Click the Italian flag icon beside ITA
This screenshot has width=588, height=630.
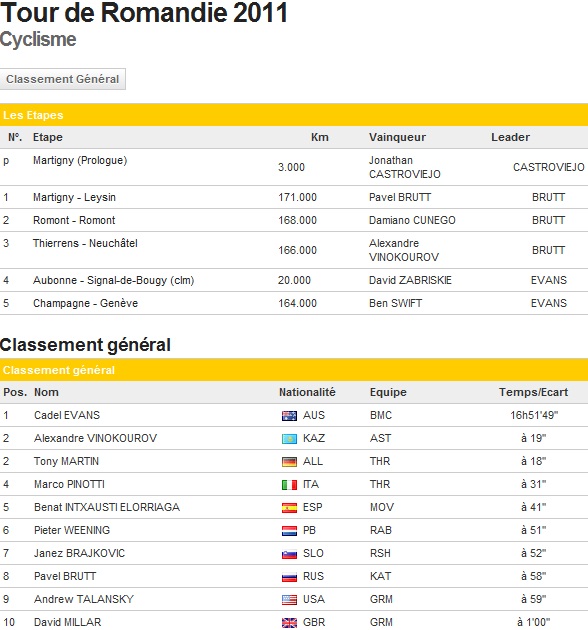click(289, 485)
